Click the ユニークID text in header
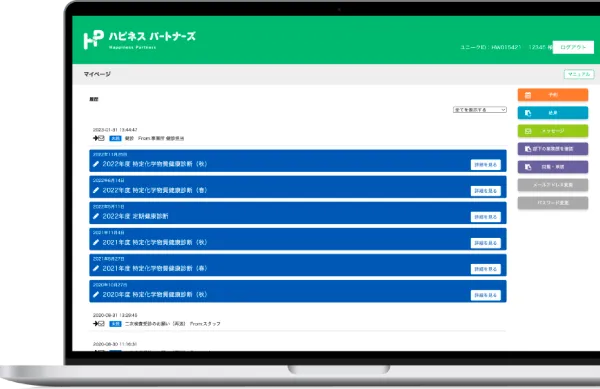The width and height of the screenshot is (600, 389). click(x=491, y=47)
